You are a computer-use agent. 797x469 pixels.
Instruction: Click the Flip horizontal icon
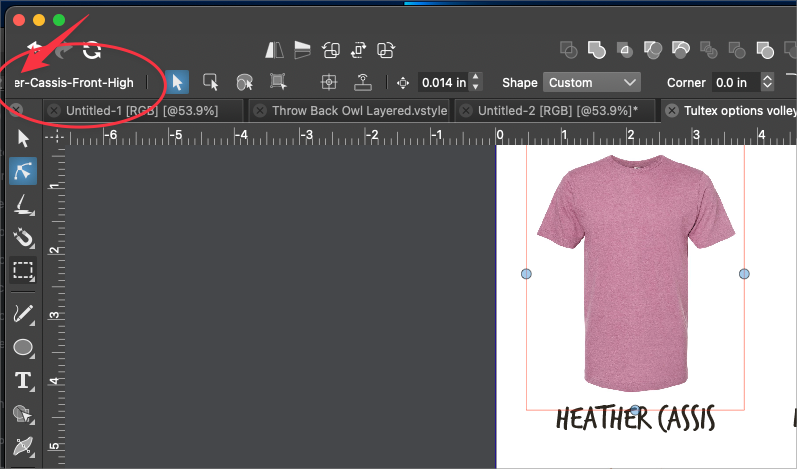pos(275,50)
